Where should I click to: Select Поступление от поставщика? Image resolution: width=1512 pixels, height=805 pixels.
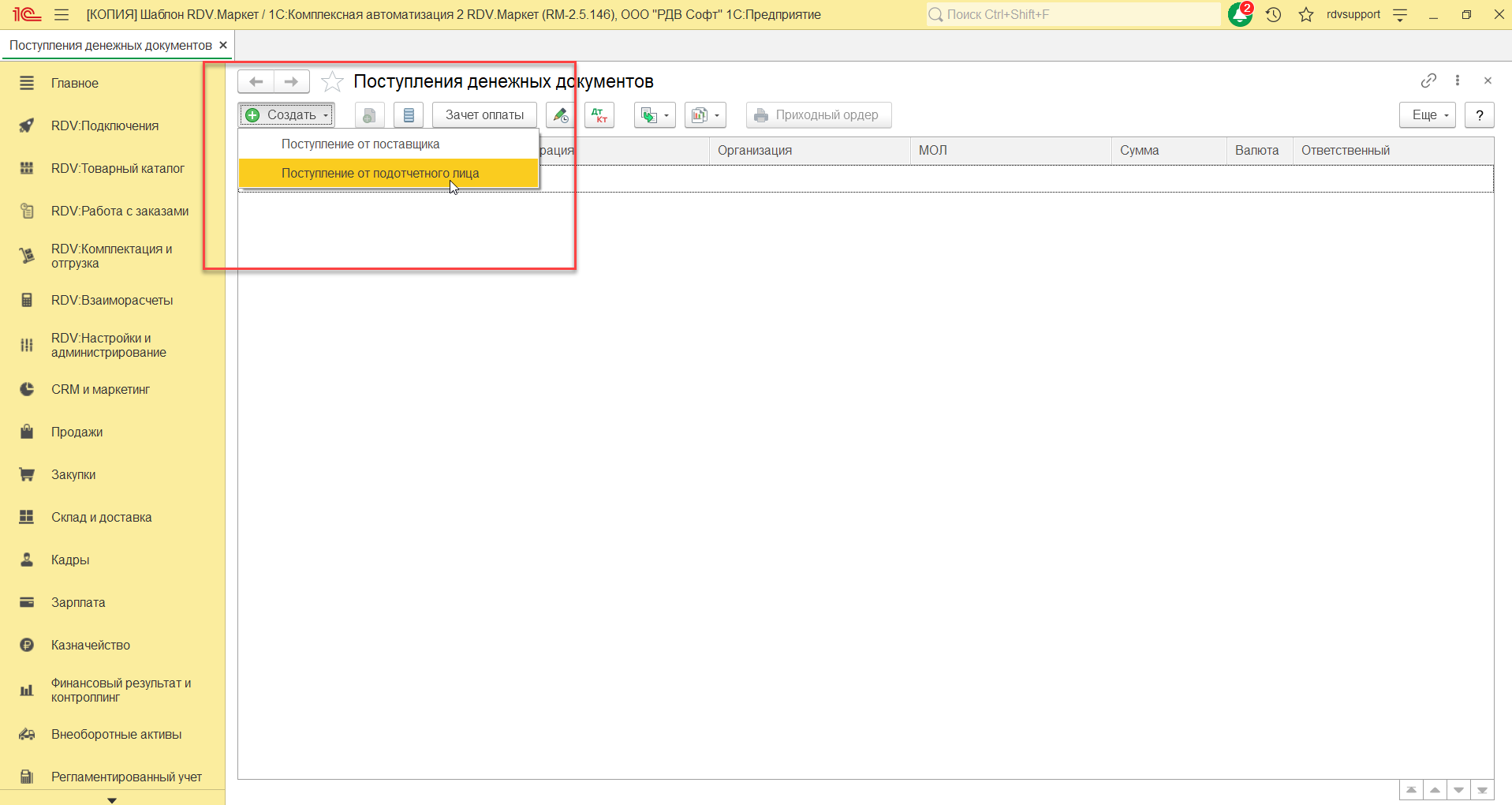coord(389,144)
